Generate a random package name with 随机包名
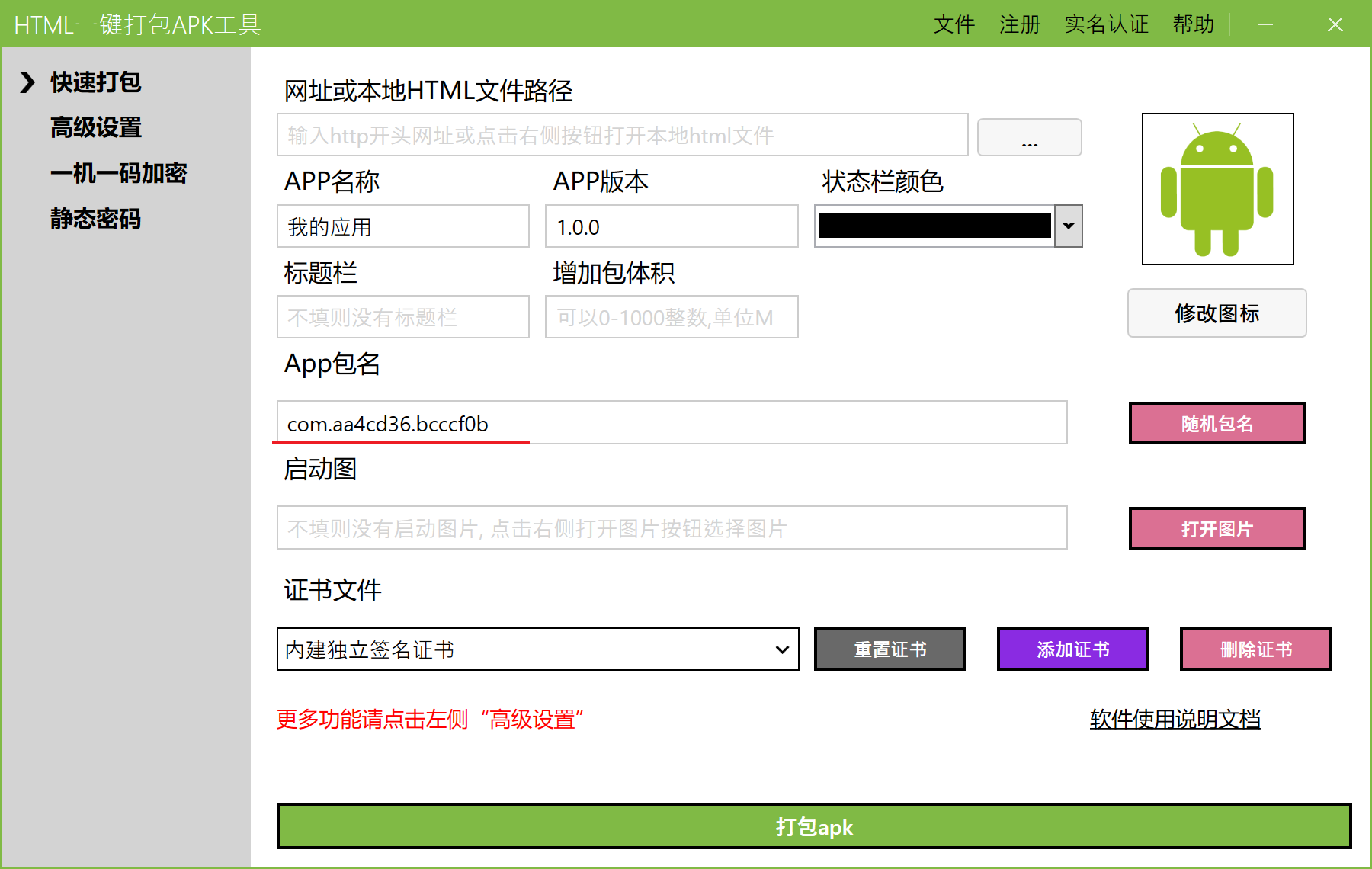Image resolution: width=1372 pixels, height=869 pixels. [x=1217, y=423]
